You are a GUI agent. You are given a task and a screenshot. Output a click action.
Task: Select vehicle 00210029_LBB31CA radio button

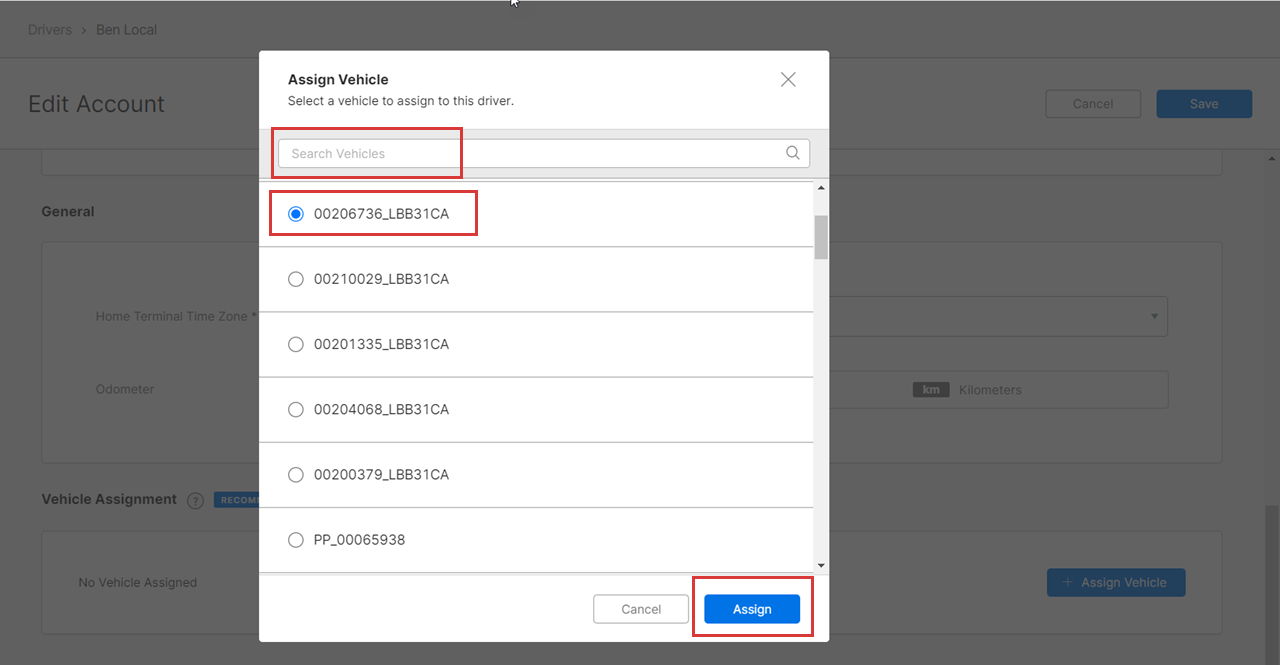tap(296, 279)
